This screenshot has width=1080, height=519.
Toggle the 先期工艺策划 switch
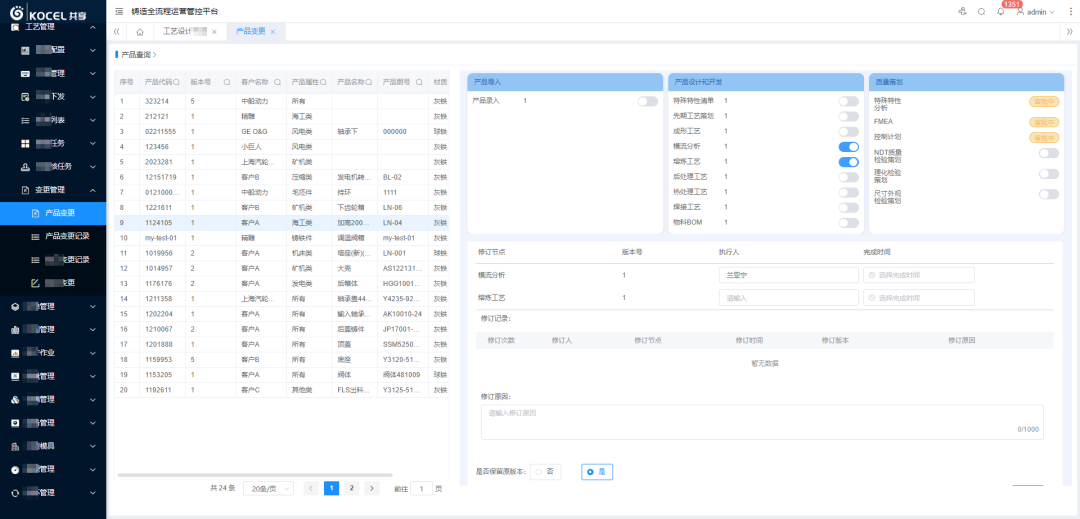point(849,116)
